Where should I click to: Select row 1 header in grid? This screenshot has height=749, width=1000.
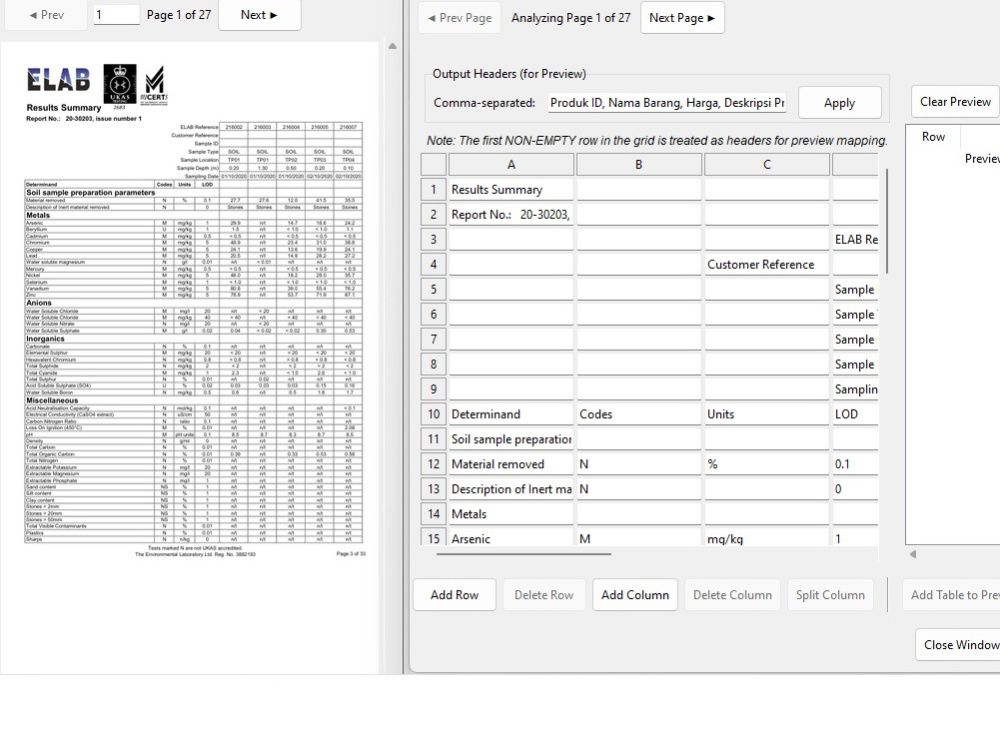[434, 189]
